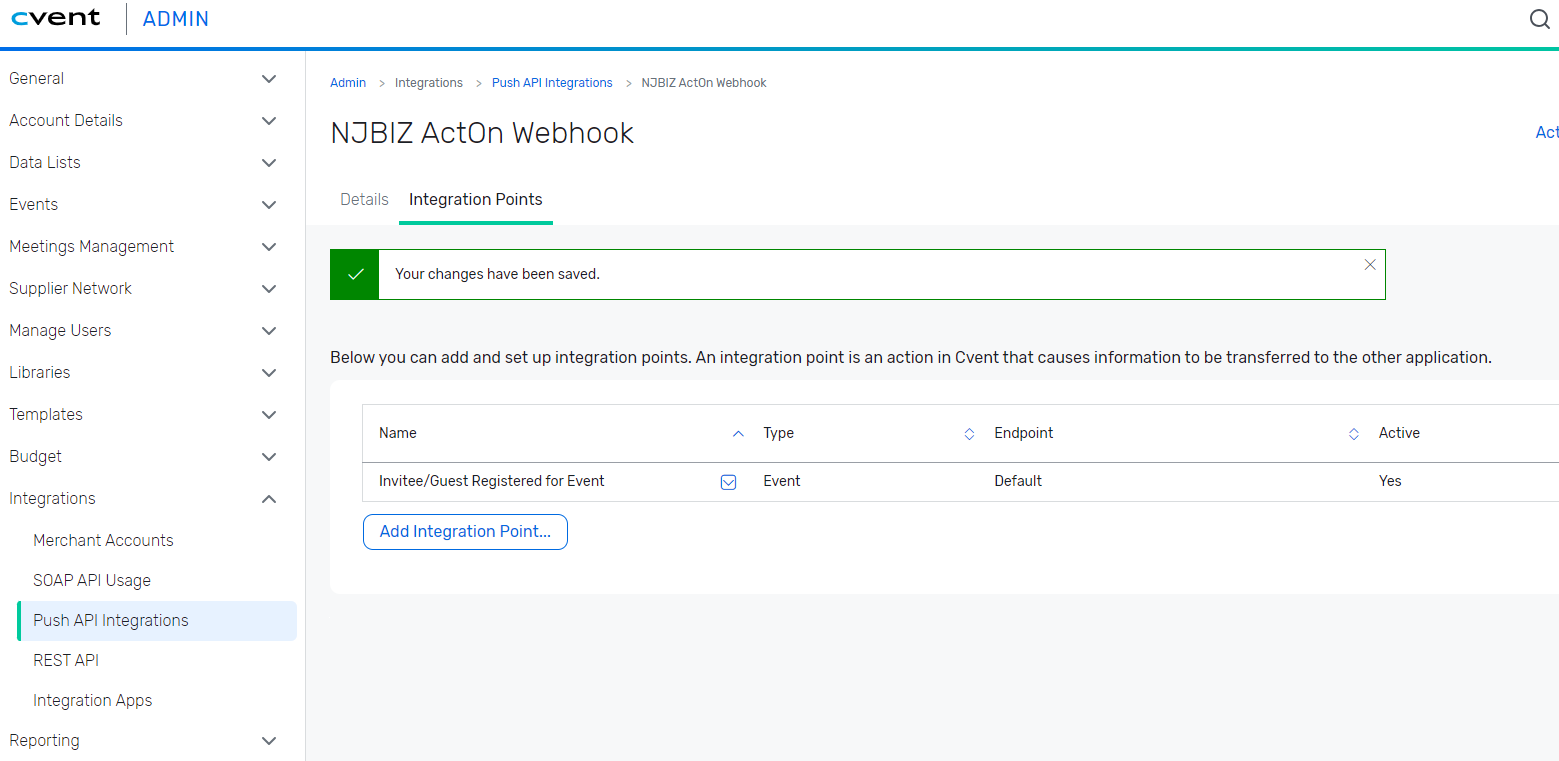The width and height of the screenshot is (1559, 761).
Task: Open Merchant Accounts page
Action: click(x=103, y=540)
